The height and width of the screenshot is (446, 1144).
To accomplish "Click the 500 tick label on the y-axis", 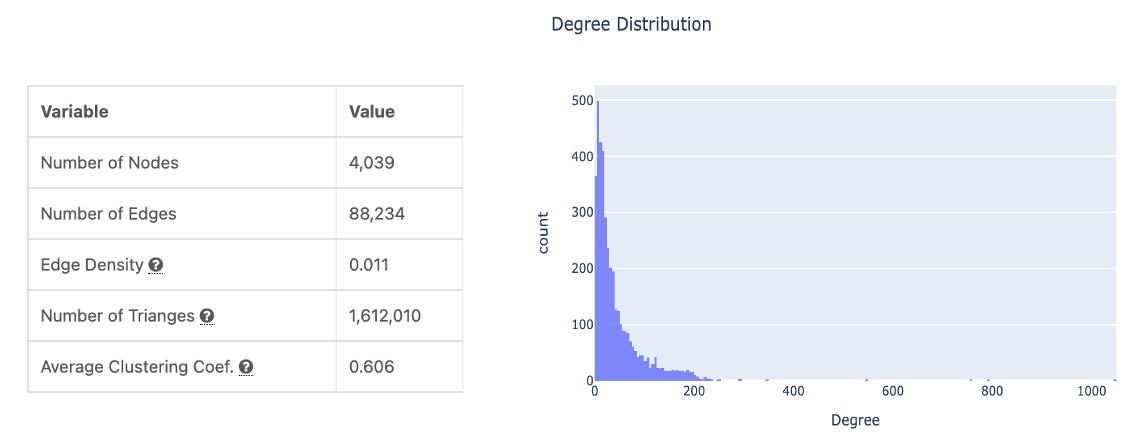I will [580, 100].
